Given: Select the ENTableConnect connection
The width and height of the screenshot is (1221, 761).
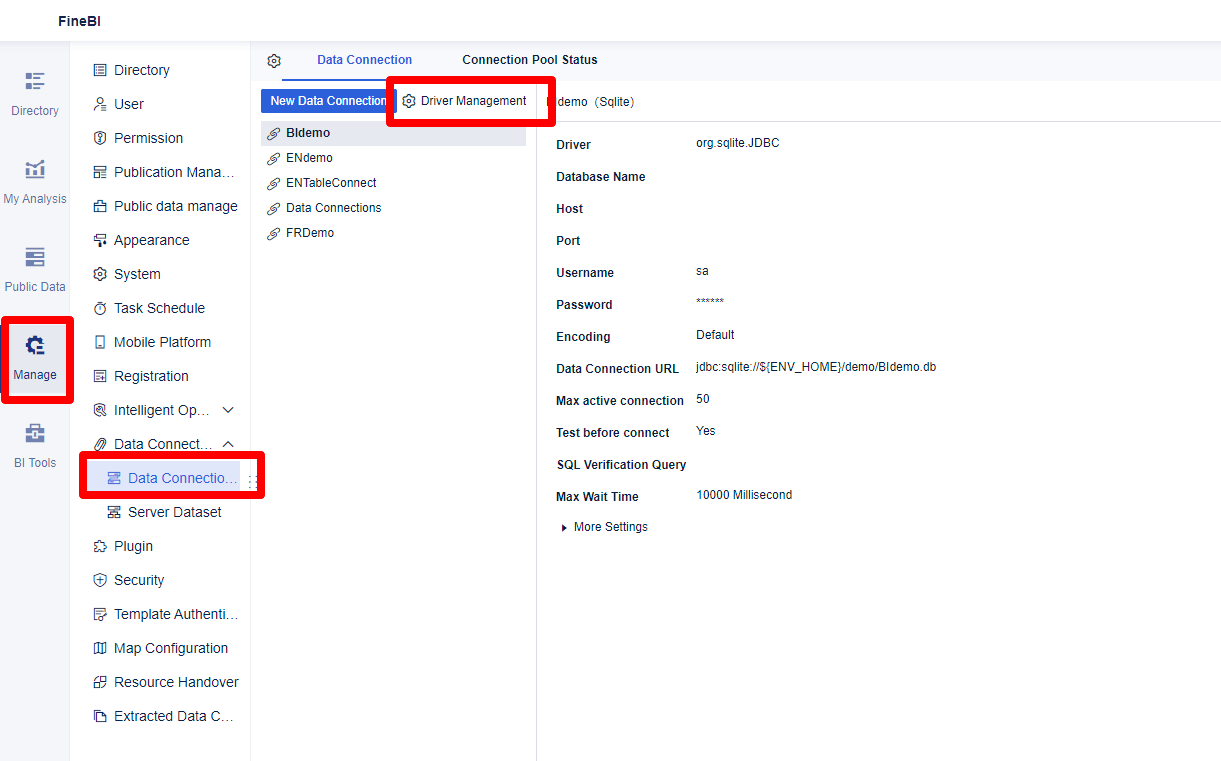Looking at the screenshot, I should point(393,183).
